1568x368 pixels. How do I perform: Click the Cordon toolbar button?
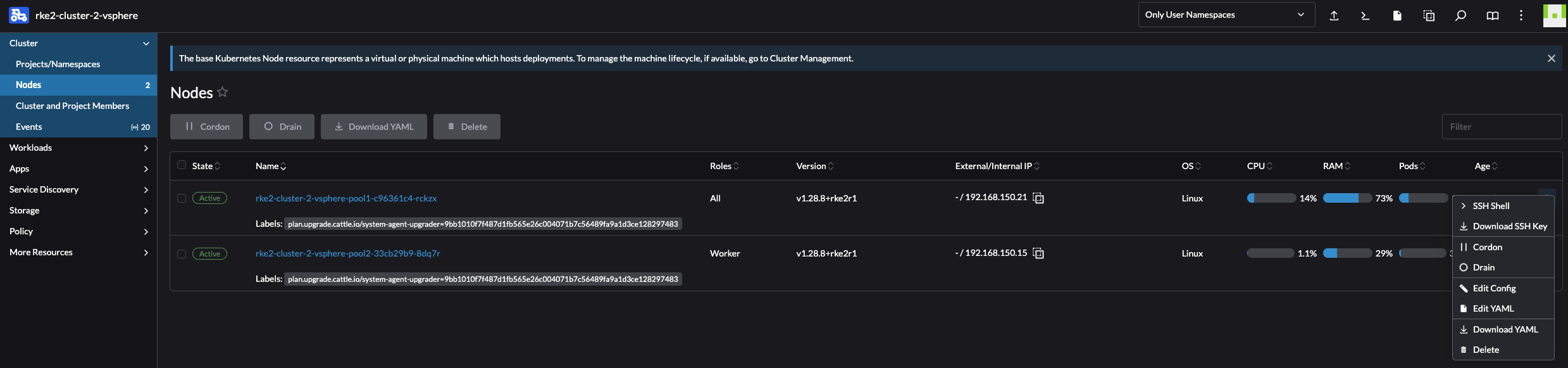tap(206, 127)
